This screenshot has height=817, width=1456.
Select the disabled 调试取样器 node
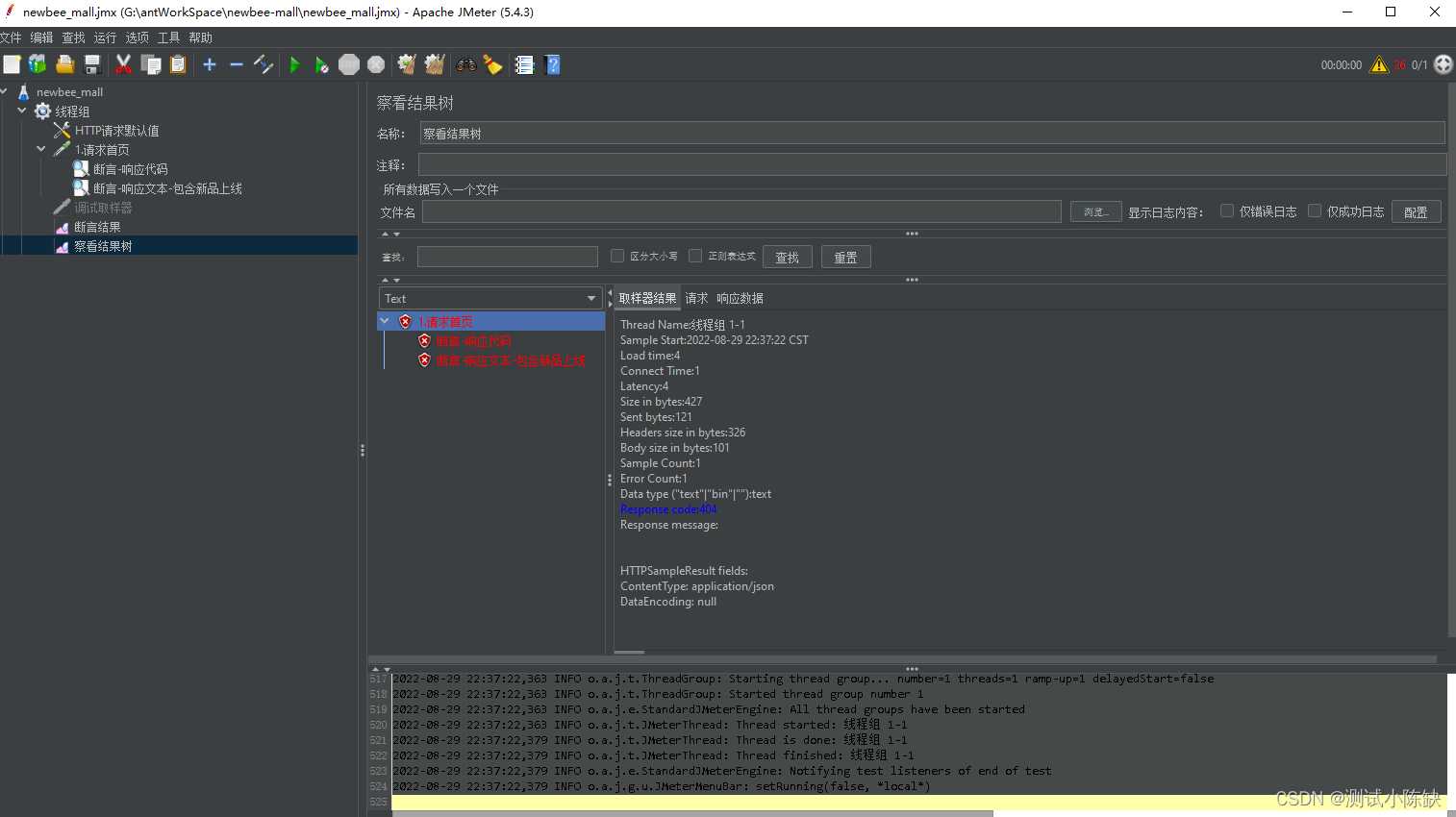[103, 208]
